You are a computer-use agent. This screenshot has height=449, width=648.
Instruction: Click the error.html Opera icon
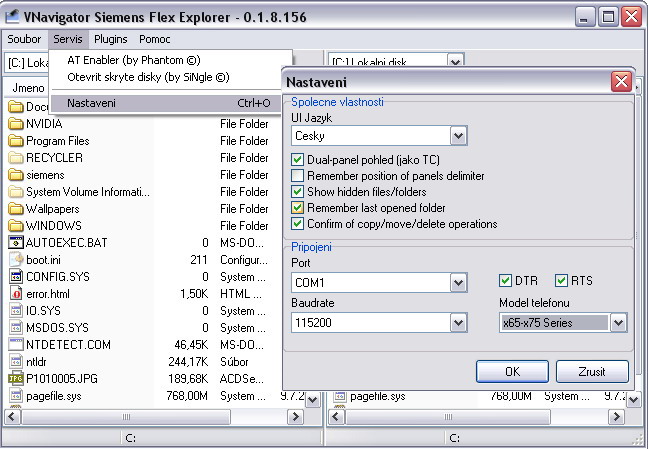point(16,294)
